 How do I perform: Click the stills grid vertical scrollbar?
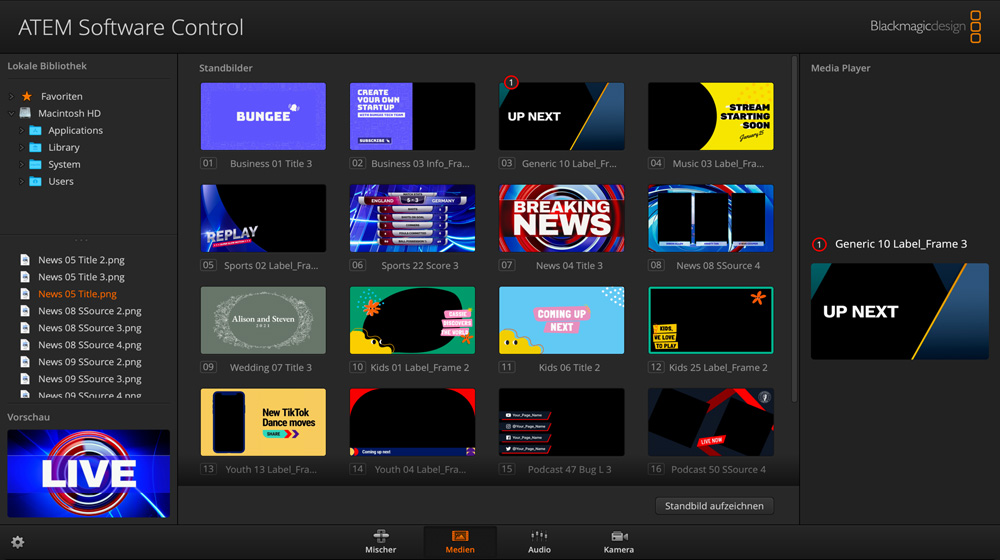(x=794, y=230)
